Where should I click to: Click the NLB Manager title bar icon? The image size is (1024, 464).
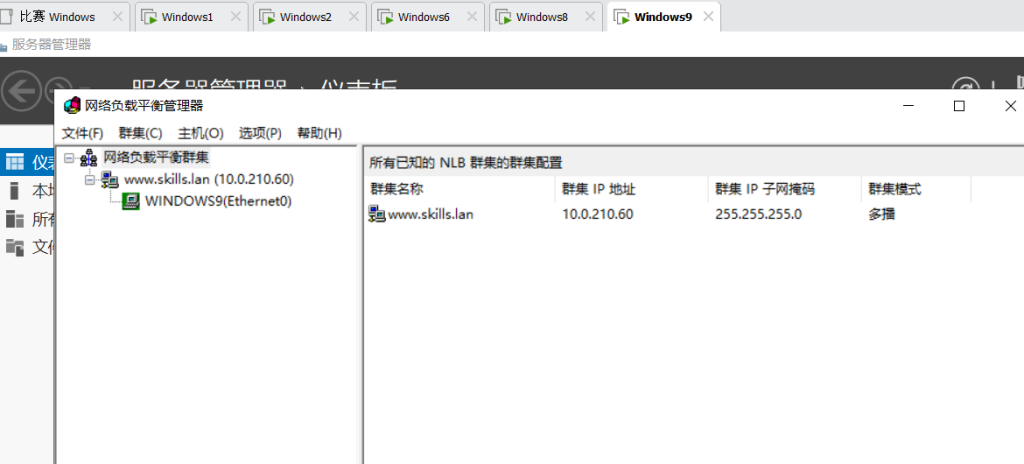[x=71, y=106]
